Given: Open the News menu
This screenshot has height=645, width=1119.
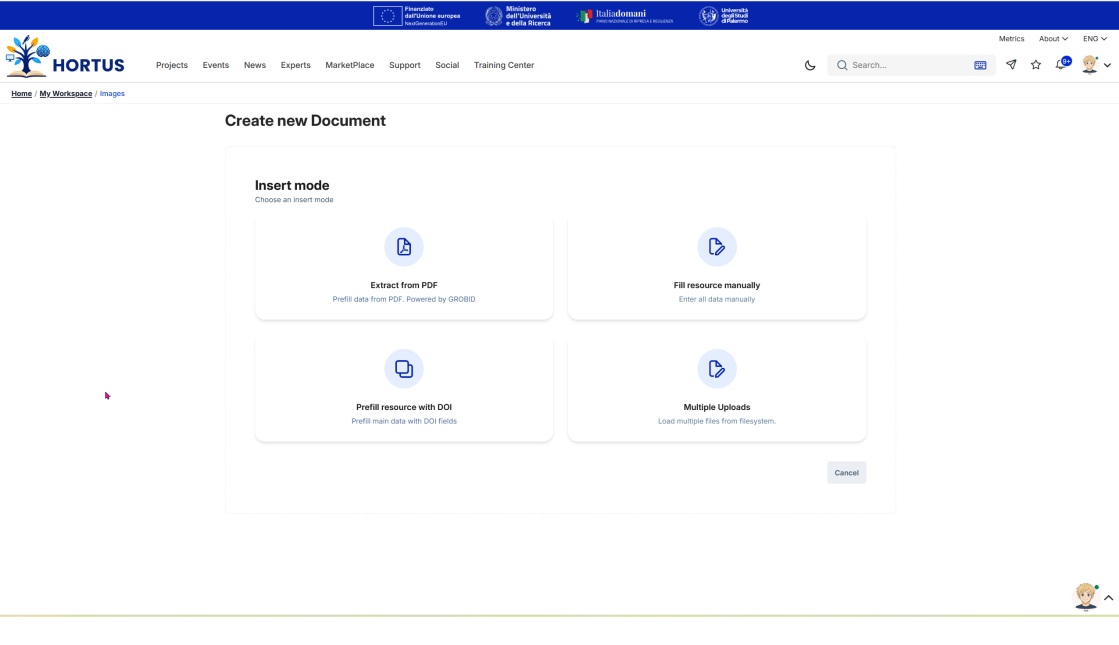Looking at the screenshot, I should pos(255,65).
